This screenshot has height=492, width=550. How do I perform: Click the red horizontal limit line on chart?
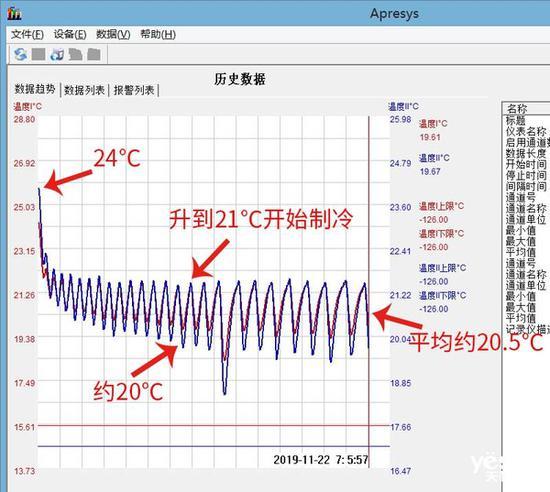(x=214, y=426)
